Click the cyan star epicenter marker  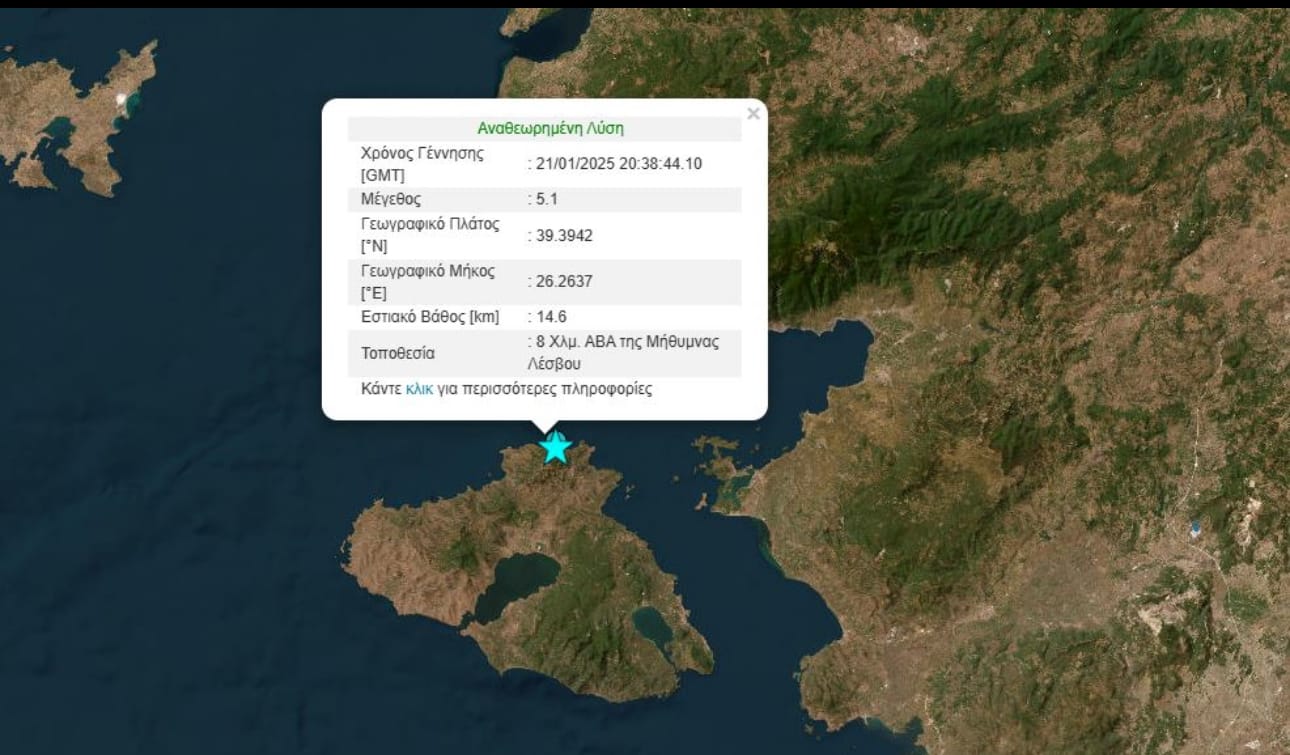pos(555,448)
